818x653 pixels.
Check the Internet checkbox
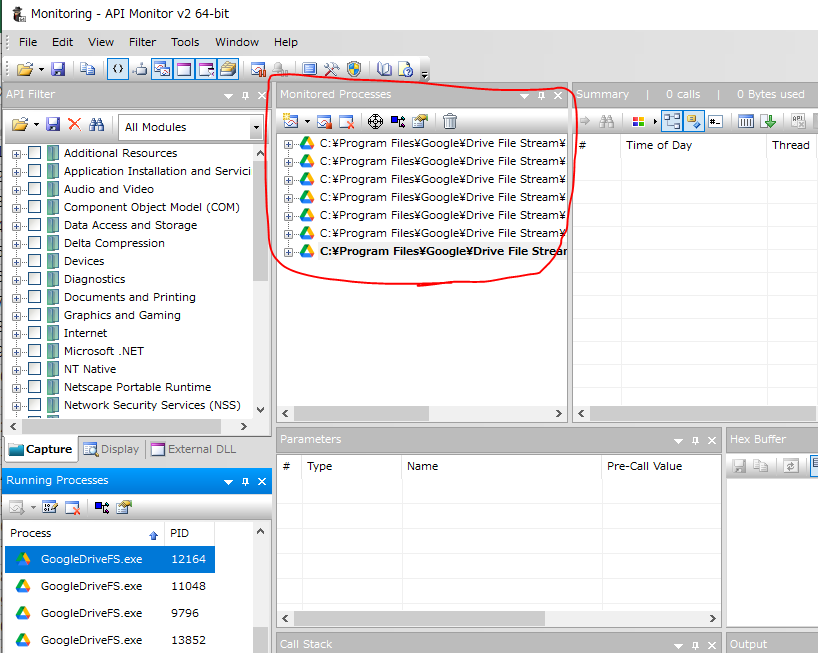34,333
